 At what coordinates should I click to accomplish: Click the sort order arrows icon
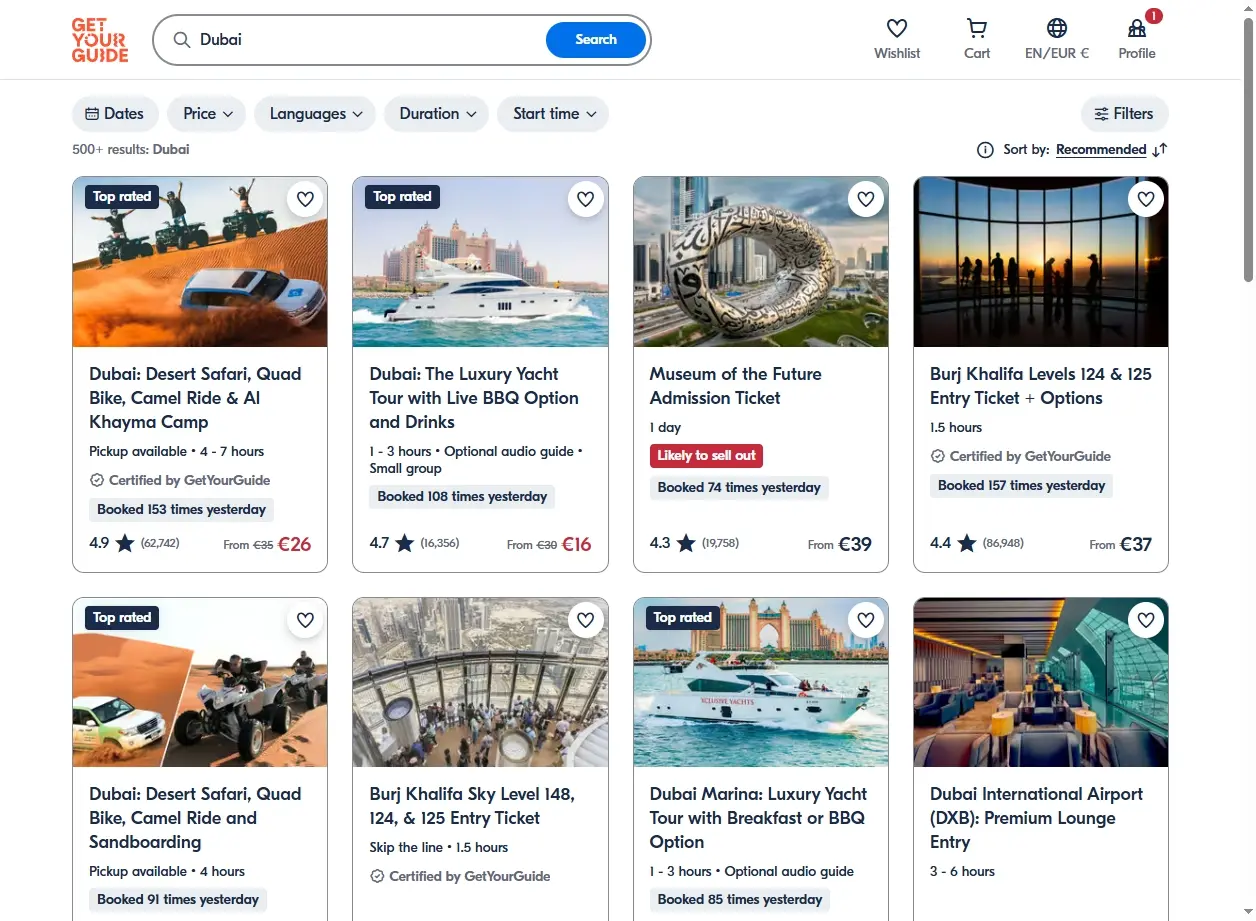click(1160, 150)
